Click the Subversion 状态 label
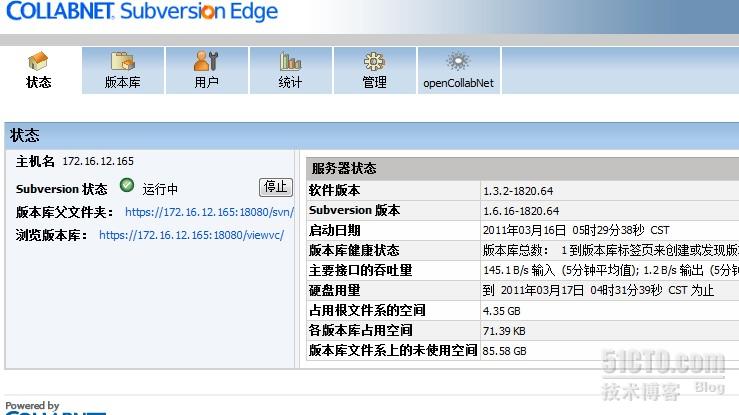 (62, 189)
